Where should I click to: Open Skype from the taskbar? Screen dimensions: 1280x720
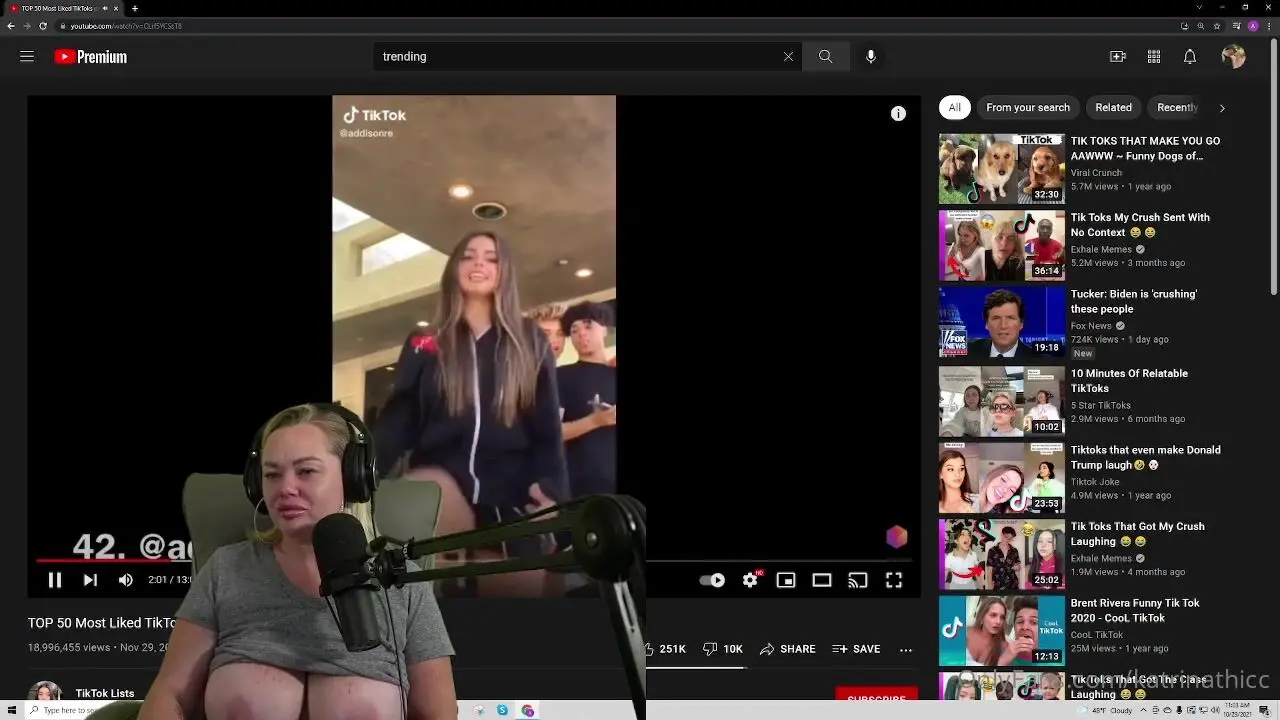pyautogui.click(x=502, y=710)
